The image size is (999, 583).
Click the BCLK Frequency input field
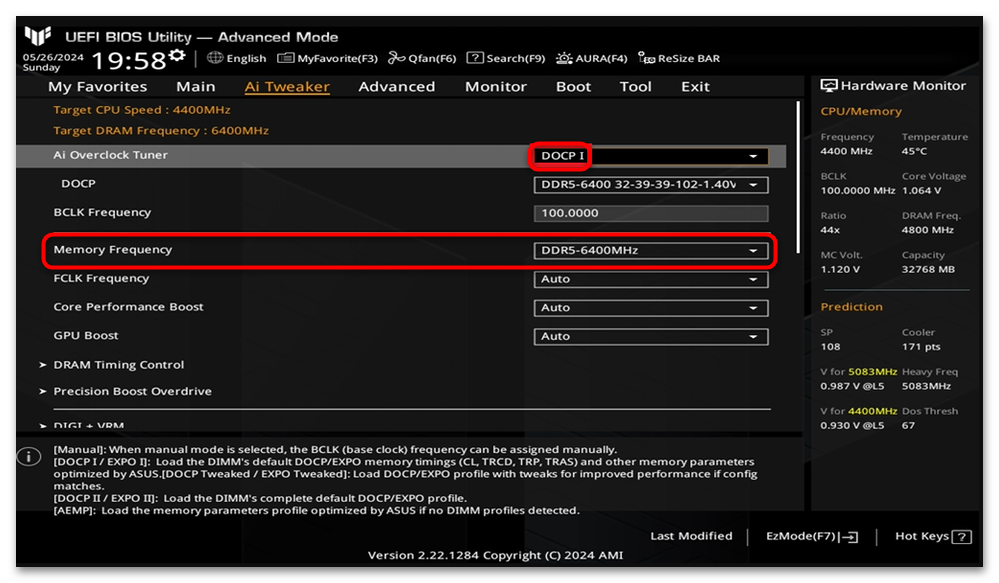coord(650,214)
